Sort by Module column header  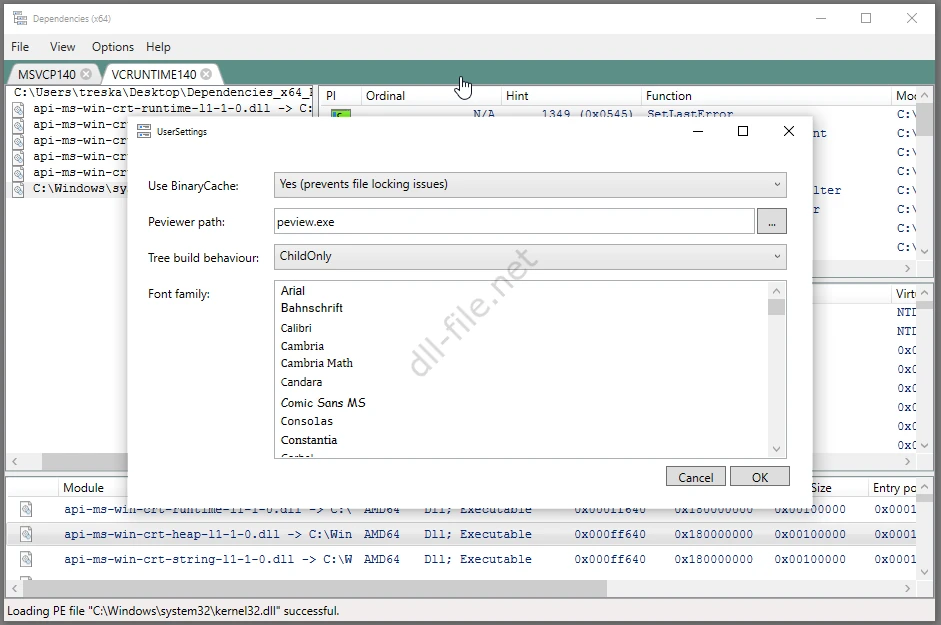pyautogui.click(x=83, y=488)
